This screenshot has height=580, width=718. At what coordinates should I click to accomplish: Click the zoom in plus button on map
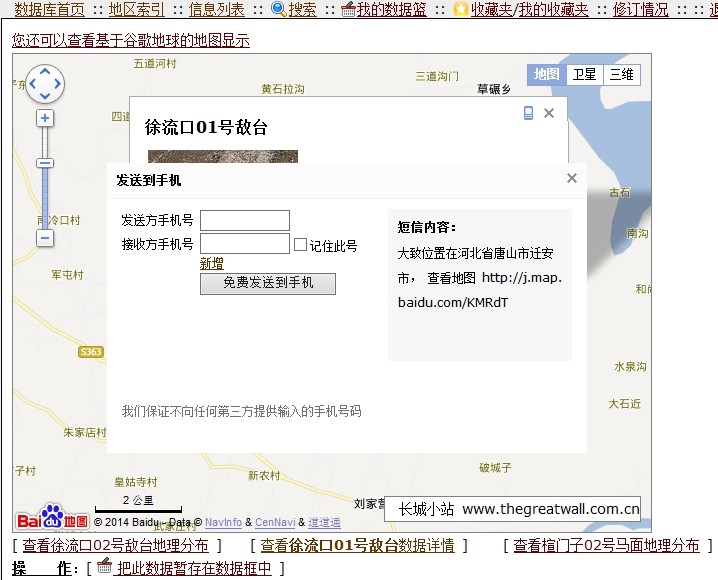tap(45, 118)
